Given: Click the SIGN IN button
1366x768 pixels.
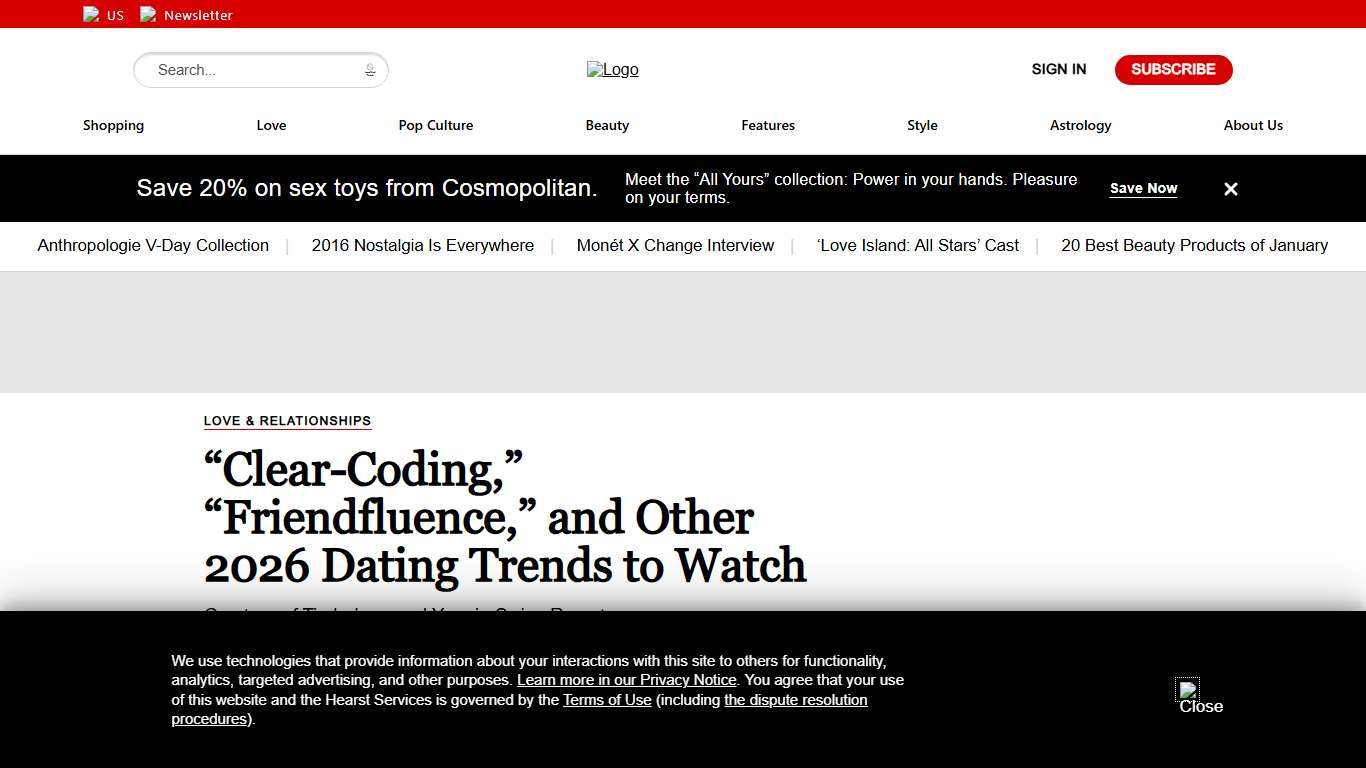Looking at the screenshot, I should coord(1058,69).
